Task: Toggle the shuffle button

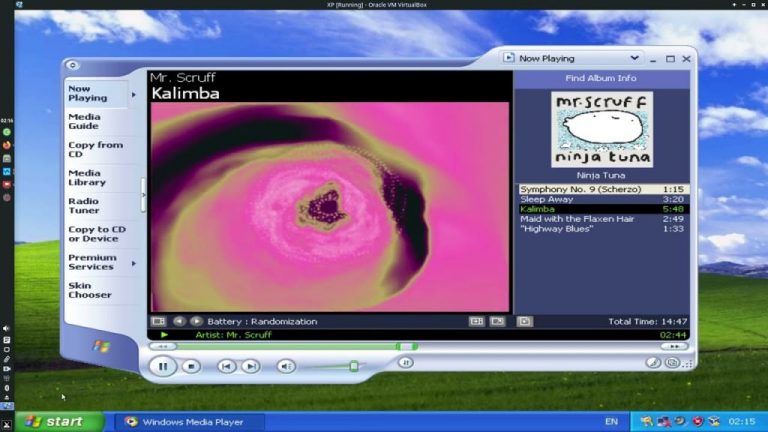Action: coord(405,362)
